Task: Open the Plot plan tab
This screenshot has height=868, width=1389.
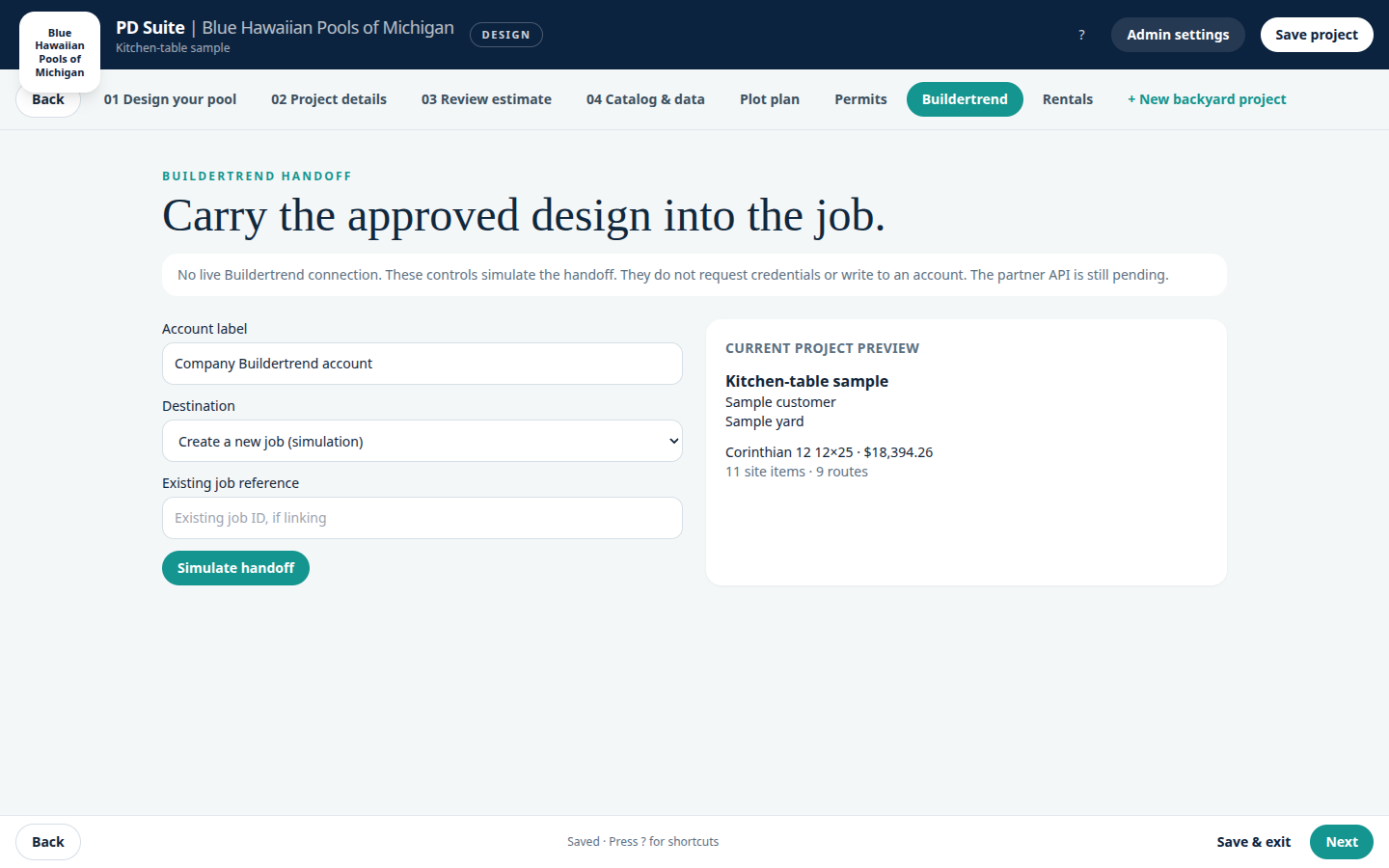Action: pos(770,99)
